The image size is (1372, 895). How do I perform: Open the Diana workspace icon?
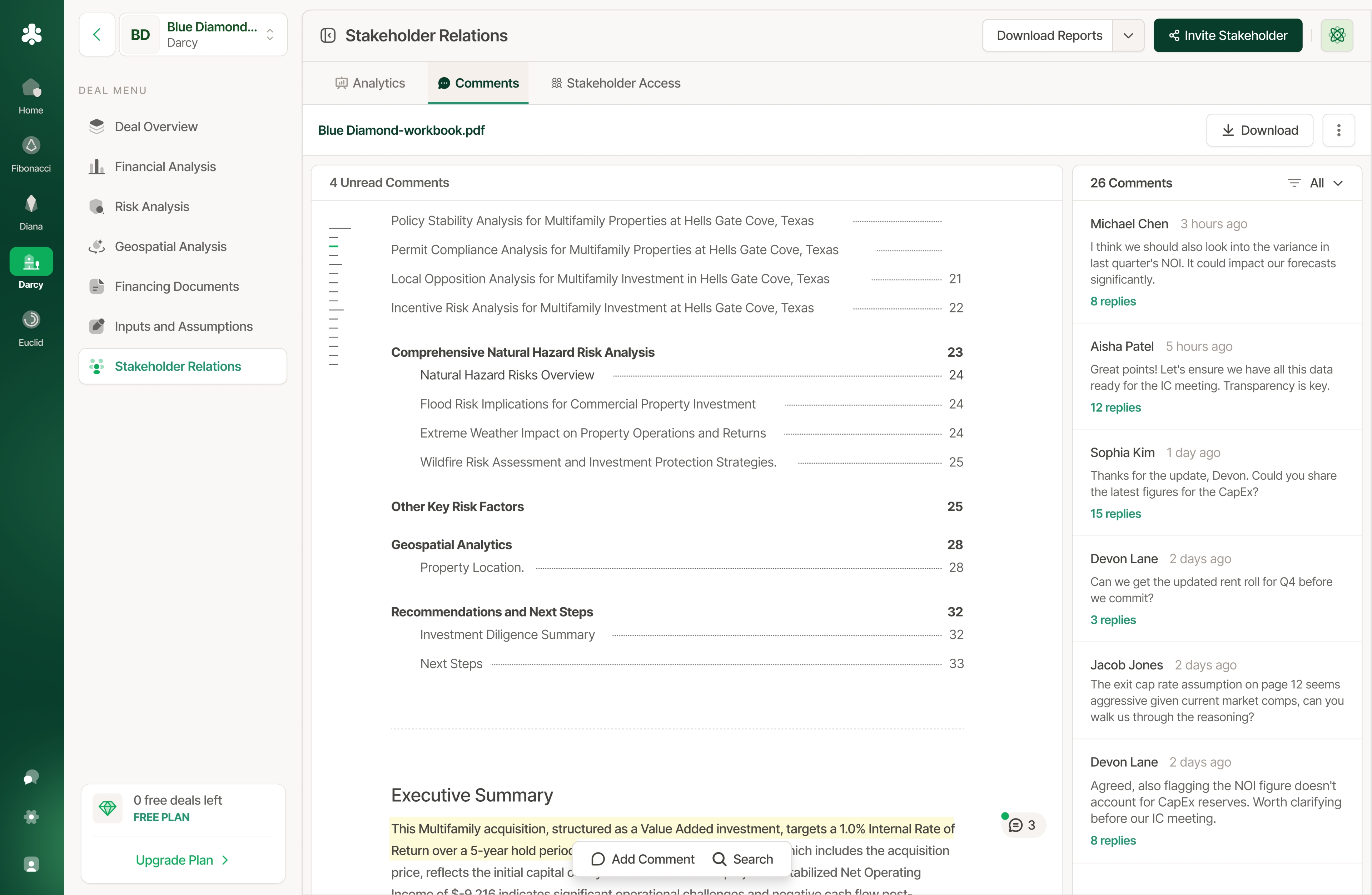pos(31,204)
